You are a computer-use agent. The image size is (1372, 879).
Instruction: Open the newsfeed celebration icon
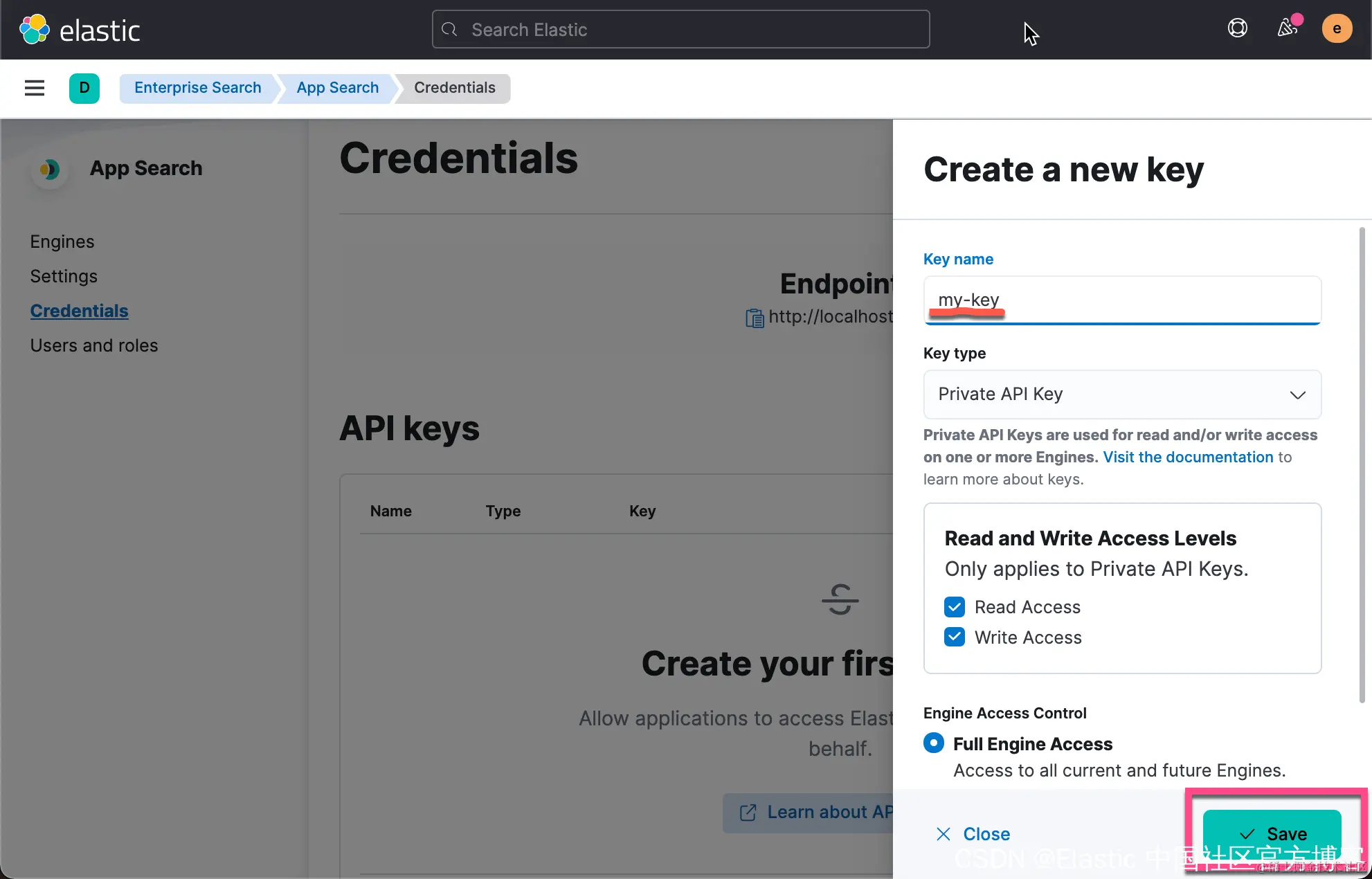(x=1287, y=28)
